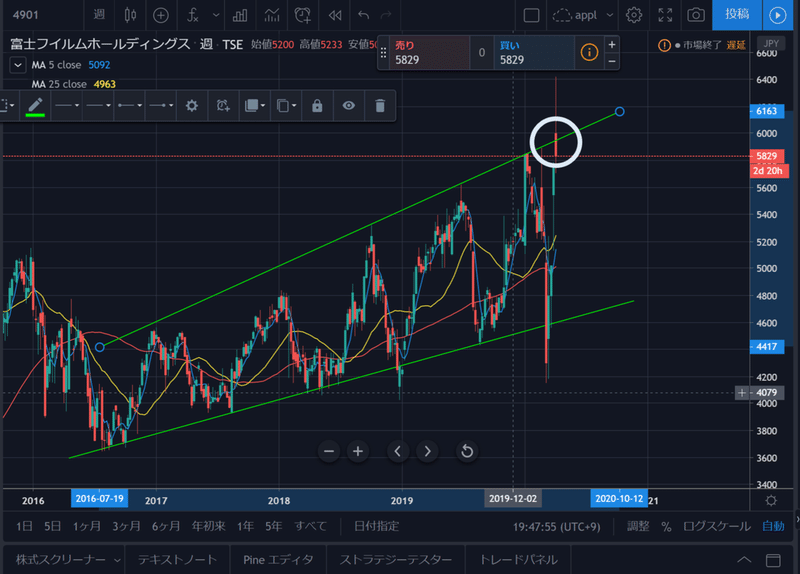Click the play button beside 投稿

tap(778, 15)
